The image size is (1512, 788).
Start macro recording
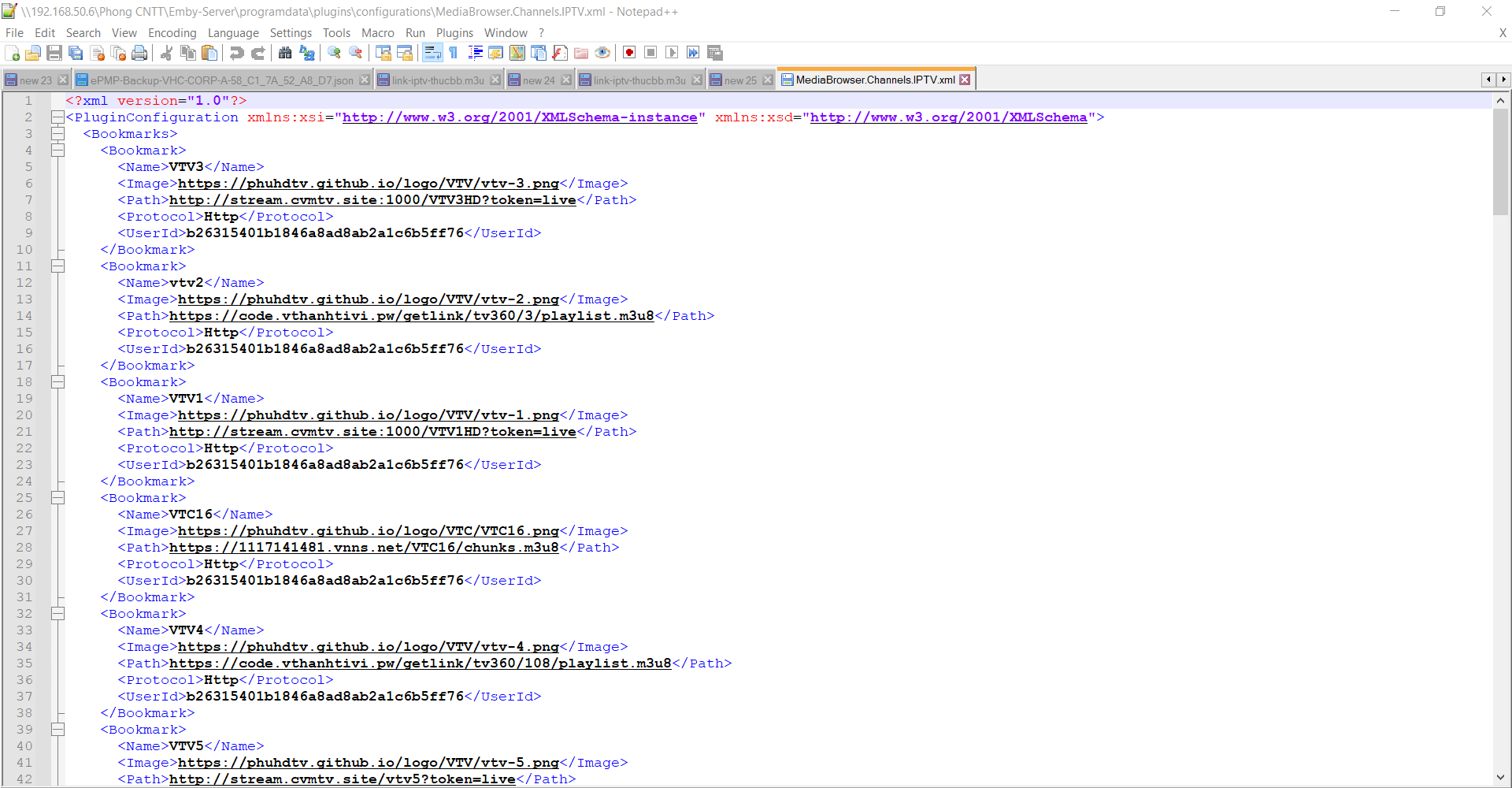pyautogui.click(x=629, y=53)
